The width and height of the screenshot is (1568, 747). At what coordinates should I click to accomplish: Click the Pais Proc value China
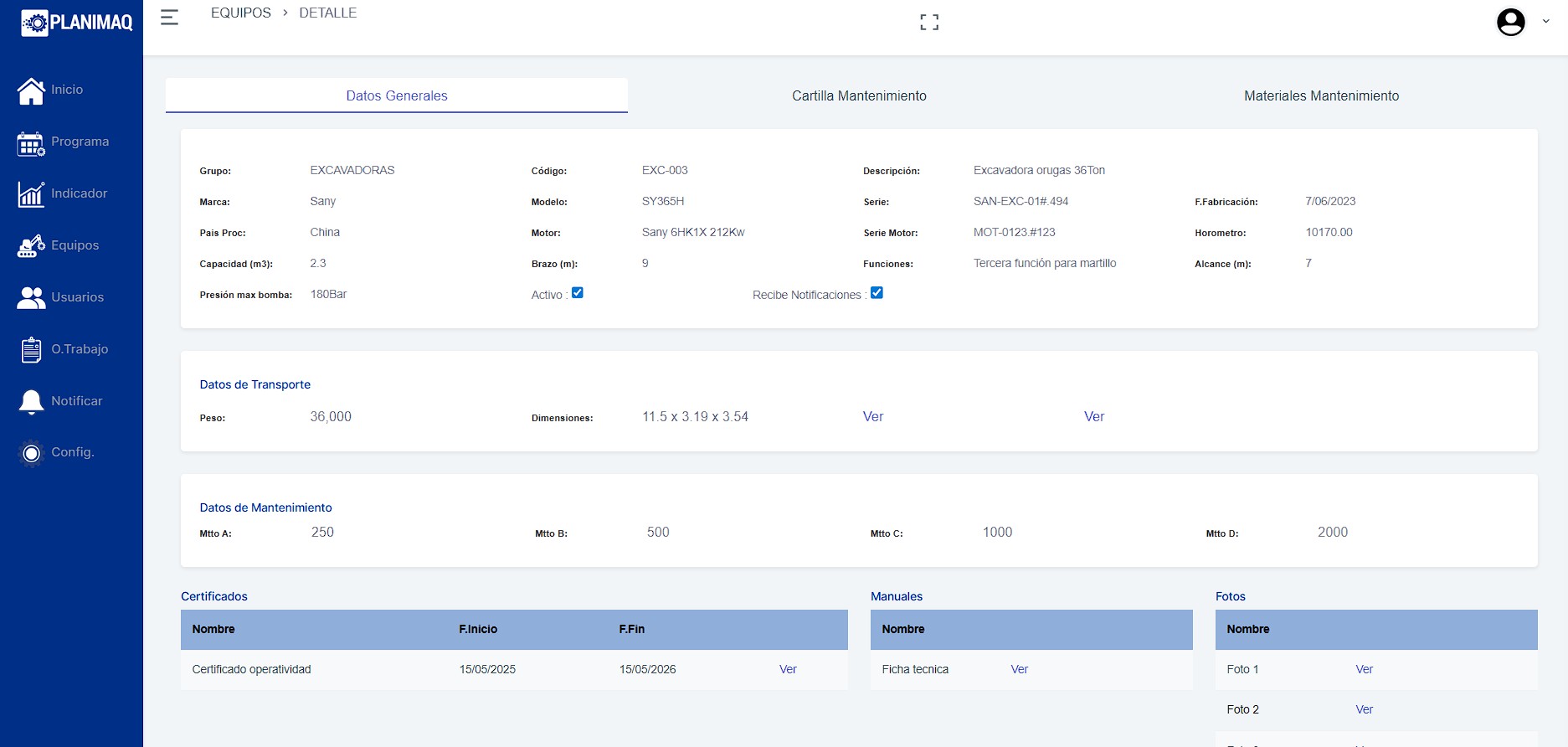point(325,232)
